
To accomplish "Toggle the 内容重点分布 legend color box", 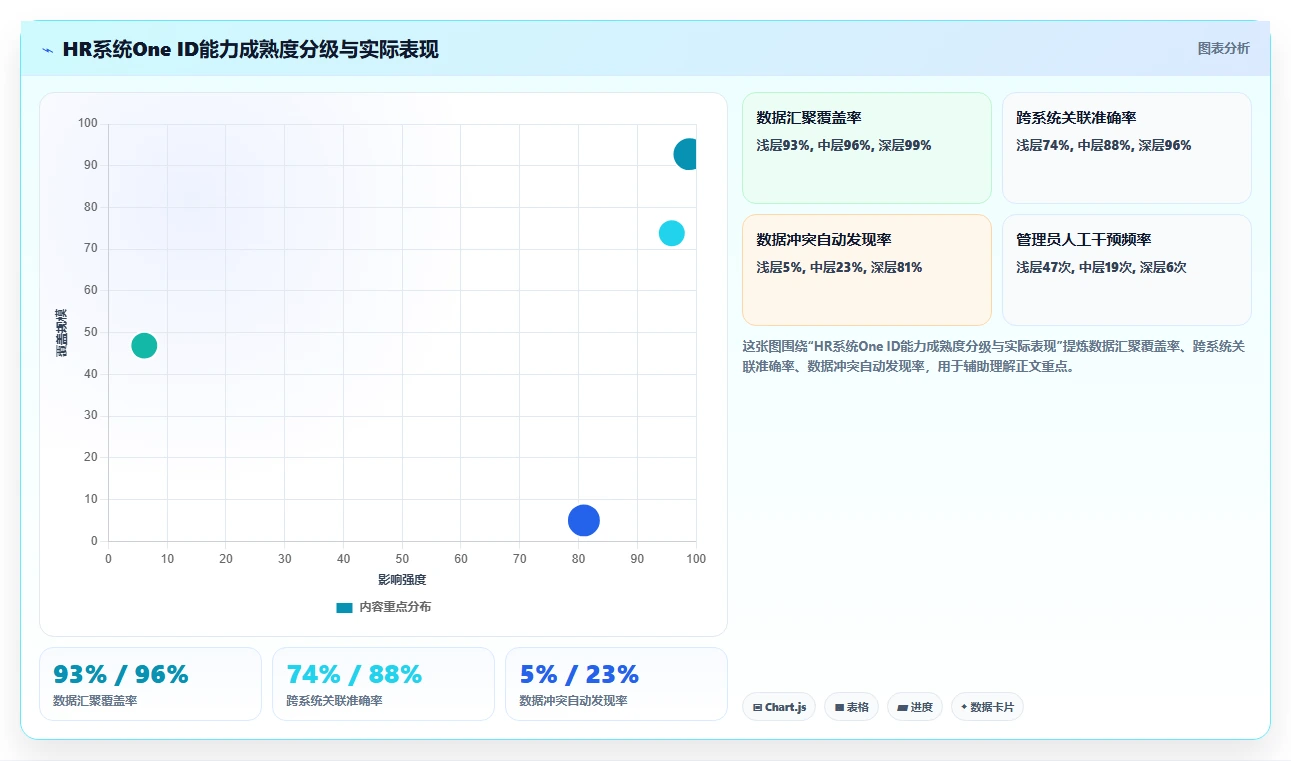I will point(344,607).
